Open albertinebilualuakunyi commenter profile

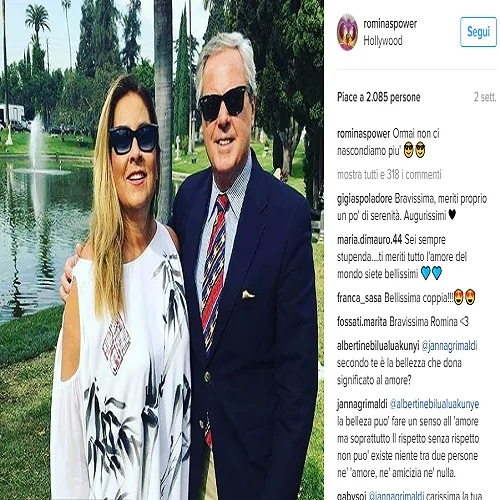[x=378, y=346]
